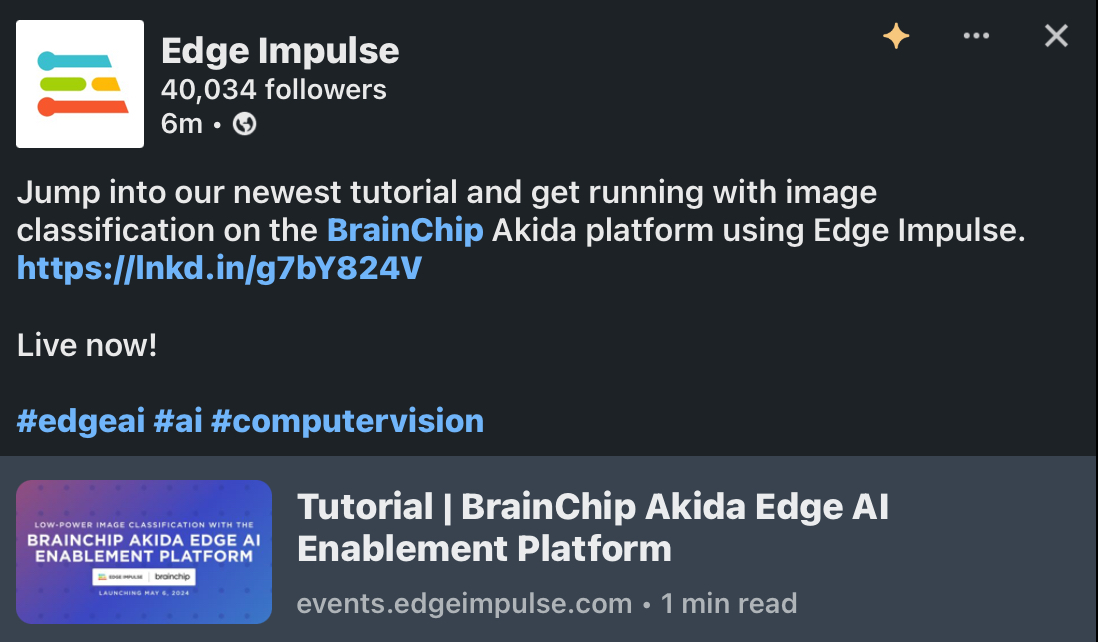The width and height of the screenshot is (1098, 642).
Task: Select the #computervision hashtag
Action: [x=347, y=421]
